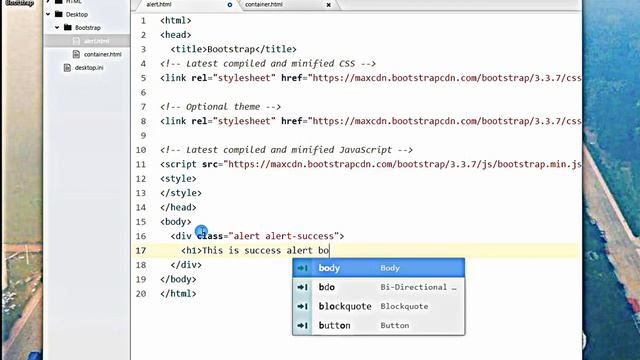Image resolution: width=640 pixels, height=360 pixels.
Task: Click the desktop.ini file icon
Action: [67, 67]
